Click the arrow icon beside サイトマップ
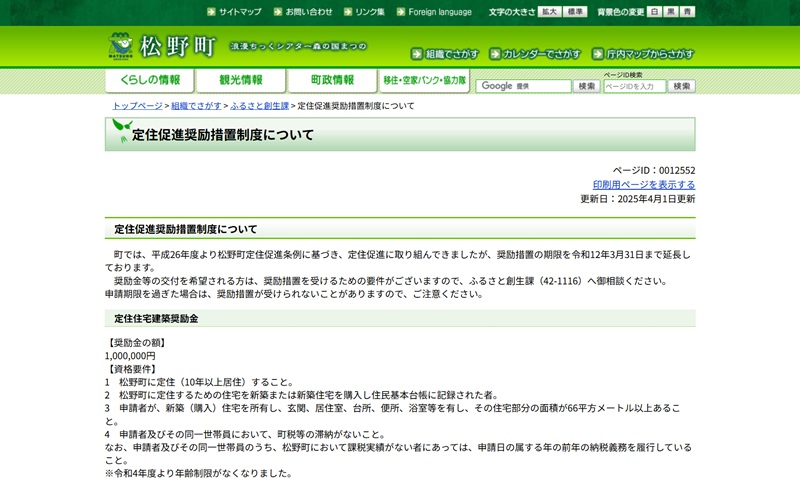 [x=211, y=12]
